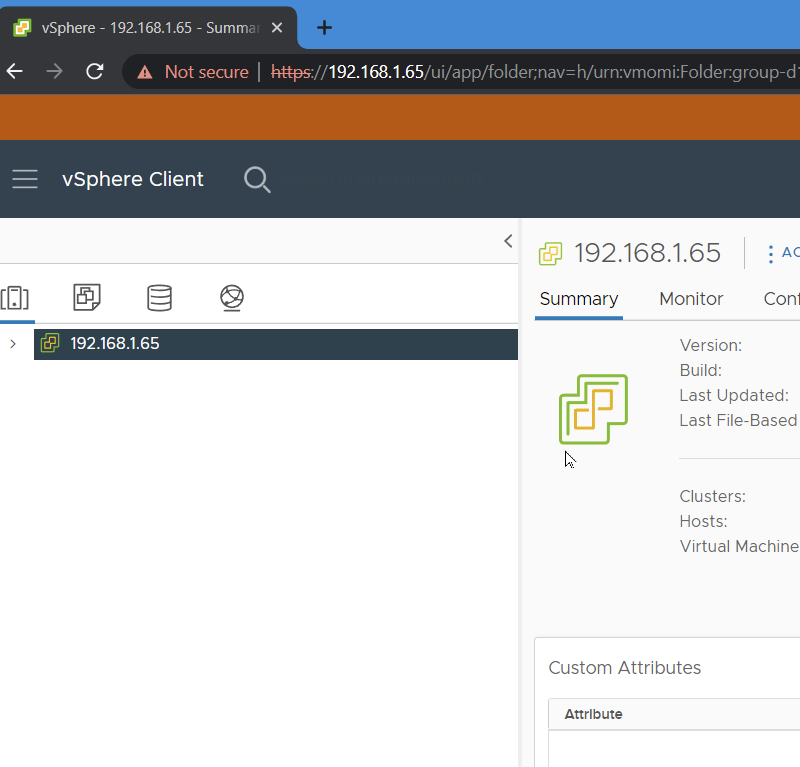Click the Last File-Based label
The width and height of the screenshot is (800, 767).
738,420
